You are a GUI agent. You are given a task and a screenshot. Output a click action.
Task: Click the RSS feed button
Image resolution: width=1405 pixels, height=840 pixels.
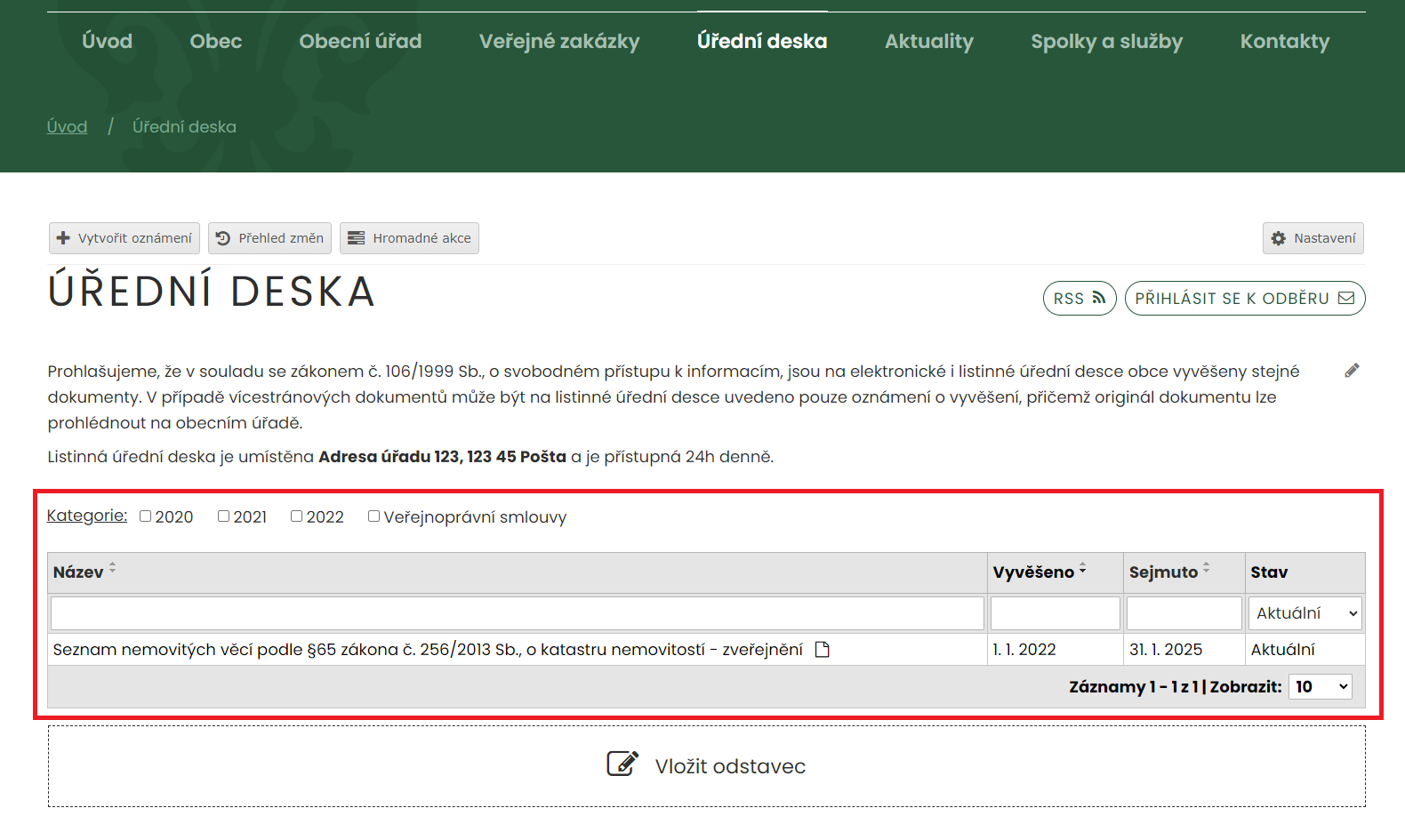(x=1079, y=299)
